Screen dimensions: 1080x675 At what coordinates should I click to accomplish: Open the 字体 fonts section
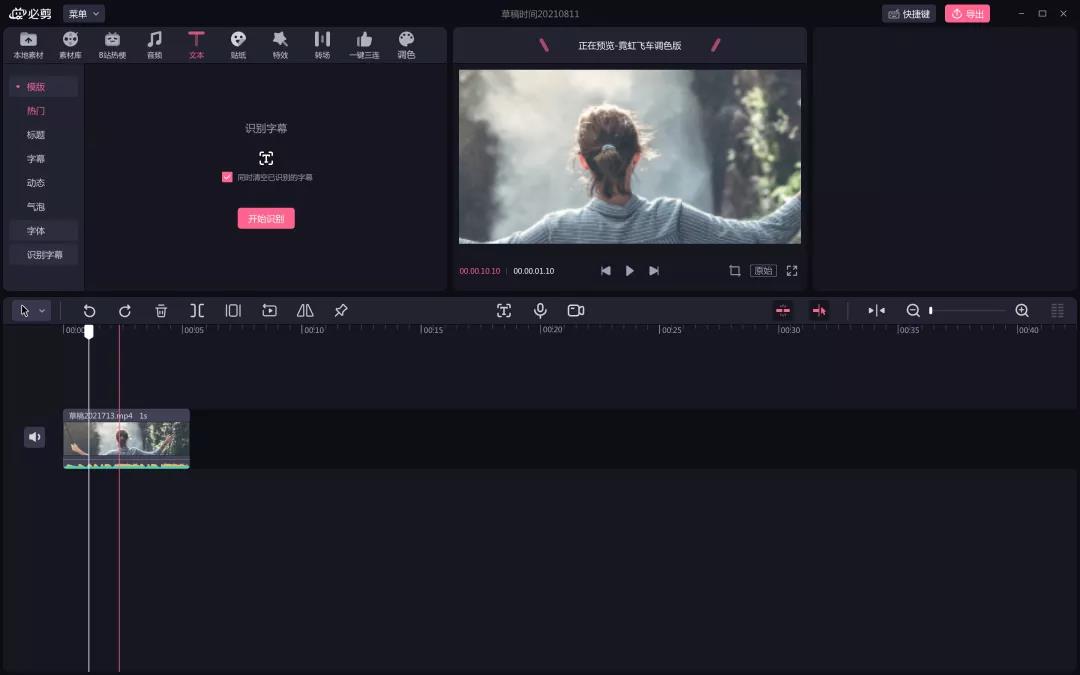[x=43, y=231]
